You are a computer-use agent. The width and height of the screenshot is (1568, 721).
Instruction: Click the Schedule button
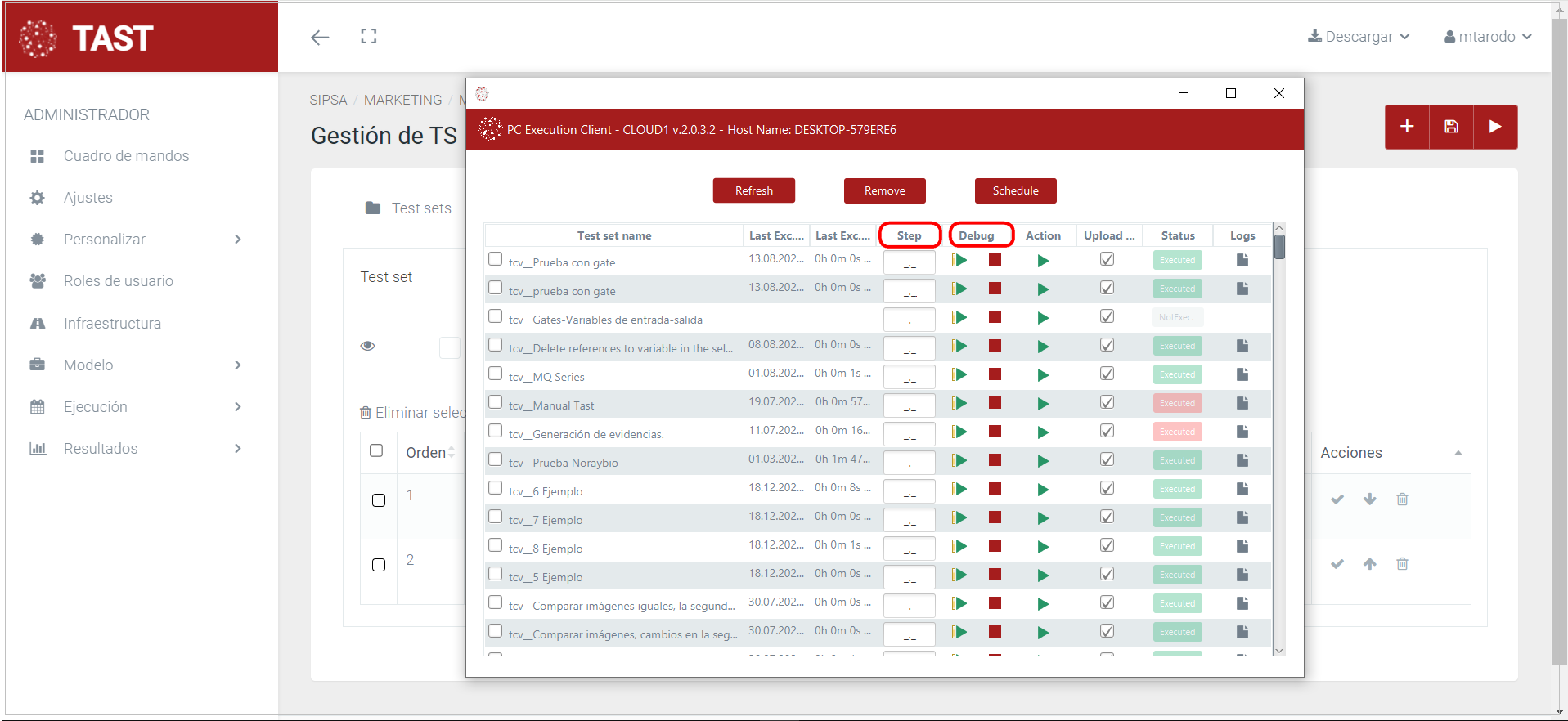point(1015,190)
